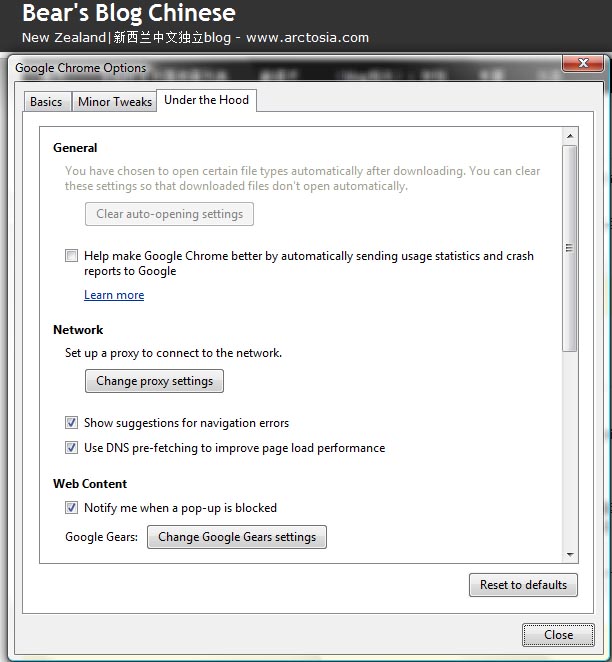This screenshot has width=612, height=662.
Task: Click the scrollbar track below the thumb
Action: (570, 450)
